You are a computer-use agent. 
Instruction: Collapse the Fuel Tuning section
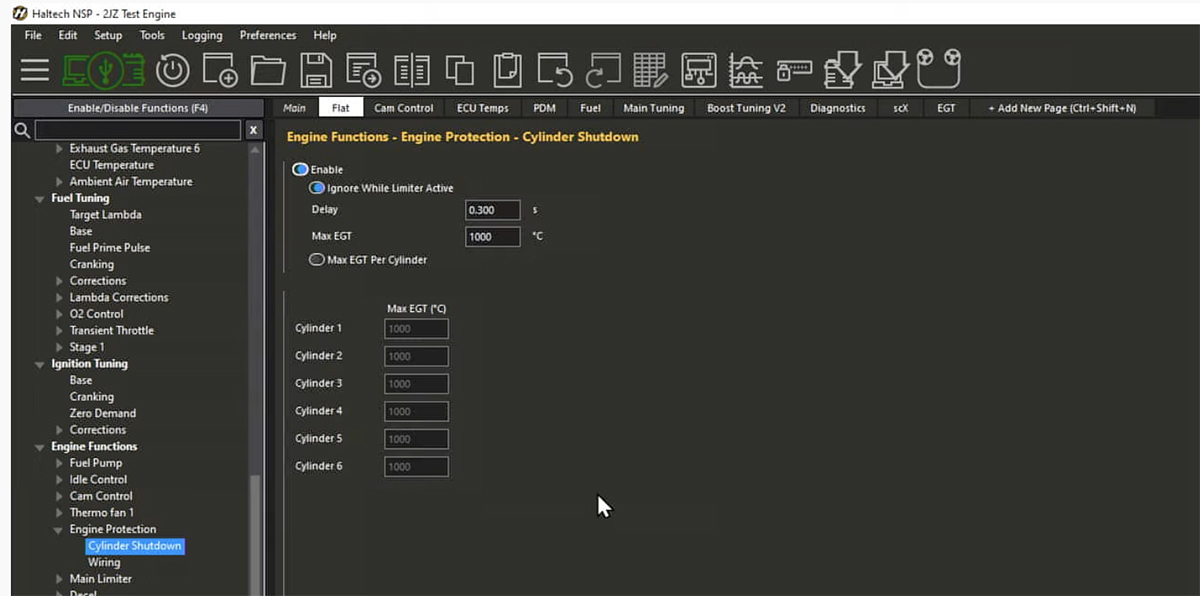pyautogui.click(x=41, y=198)
